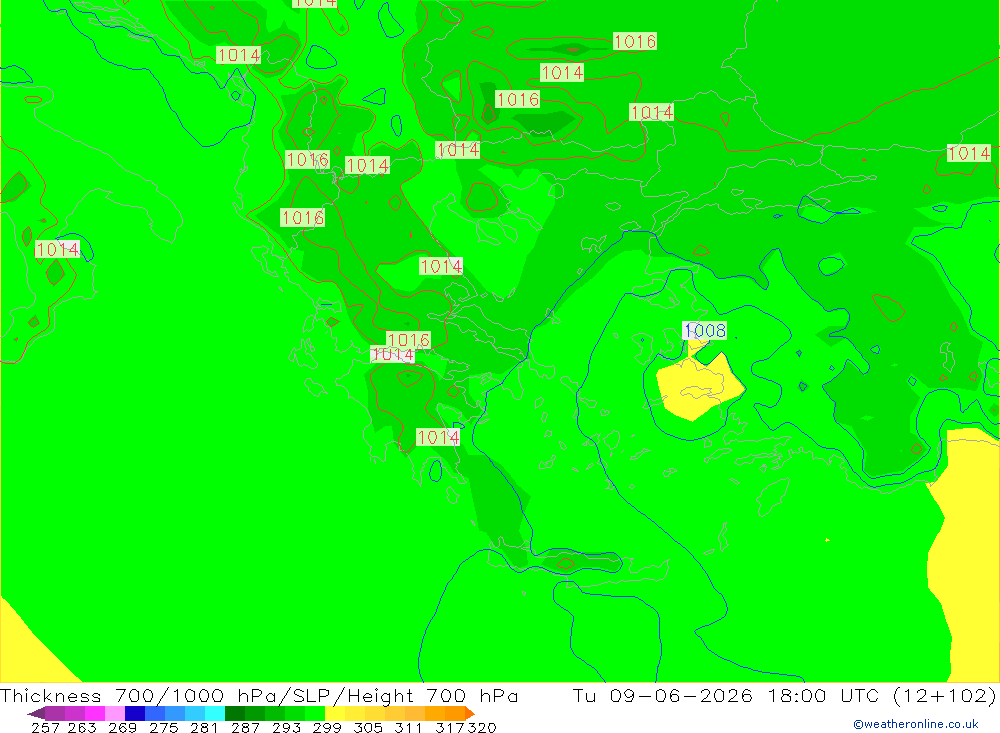The image size is (1000, 733).
Task: Pick the bright magenta legend swatch
Action: 94,713
